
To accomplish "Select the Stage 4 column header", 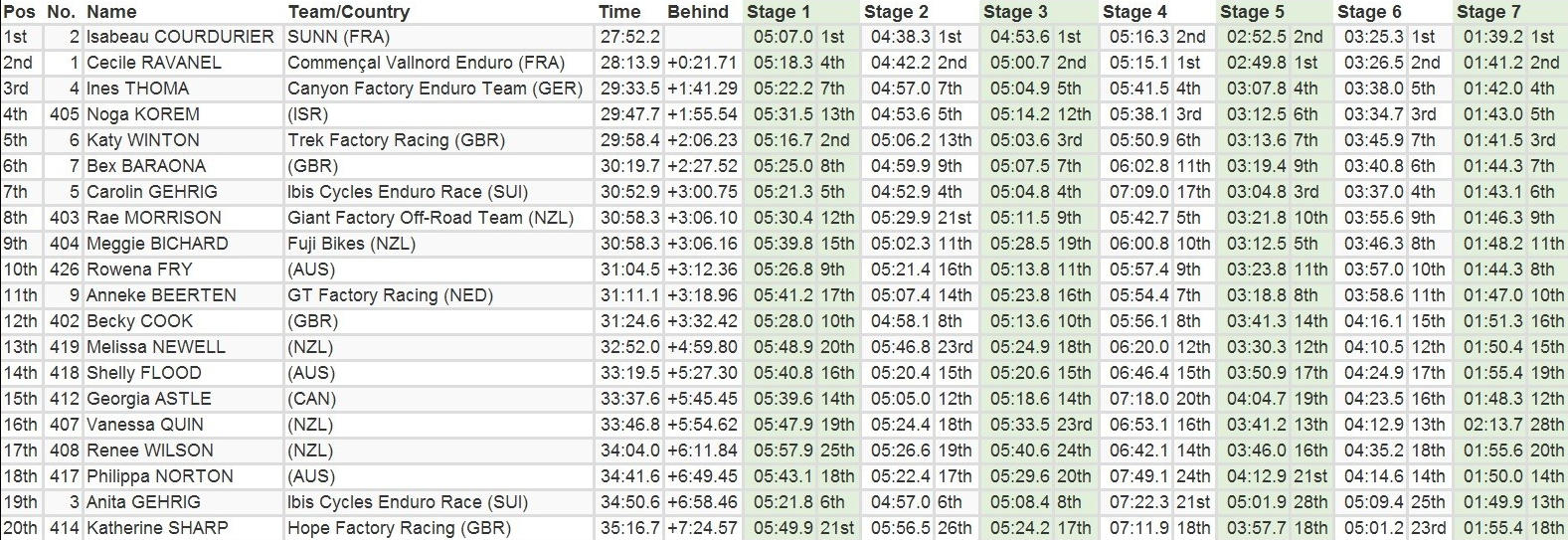I will point(1134,12).
